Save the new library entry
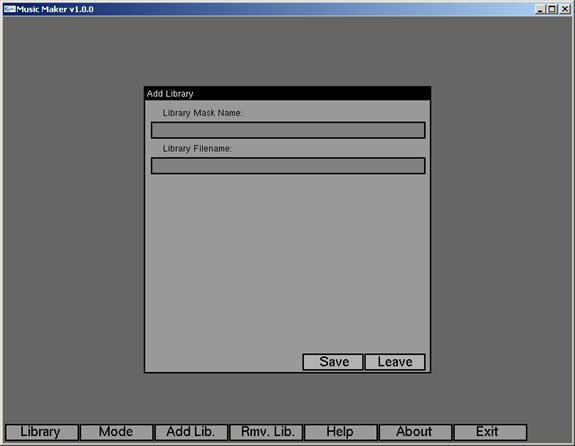 tap(333, 362)
